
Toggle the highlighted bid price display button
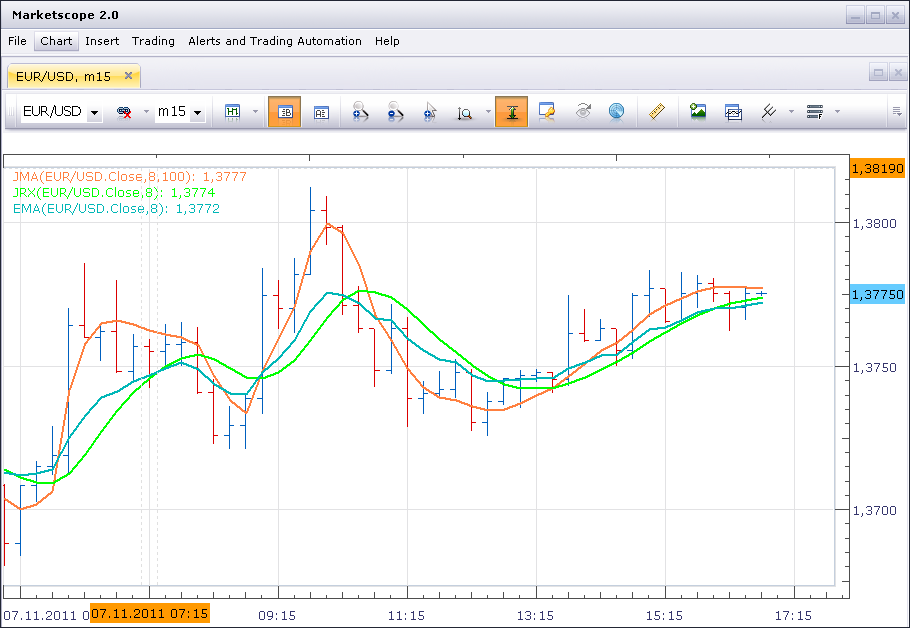click(x=284, y=111)
